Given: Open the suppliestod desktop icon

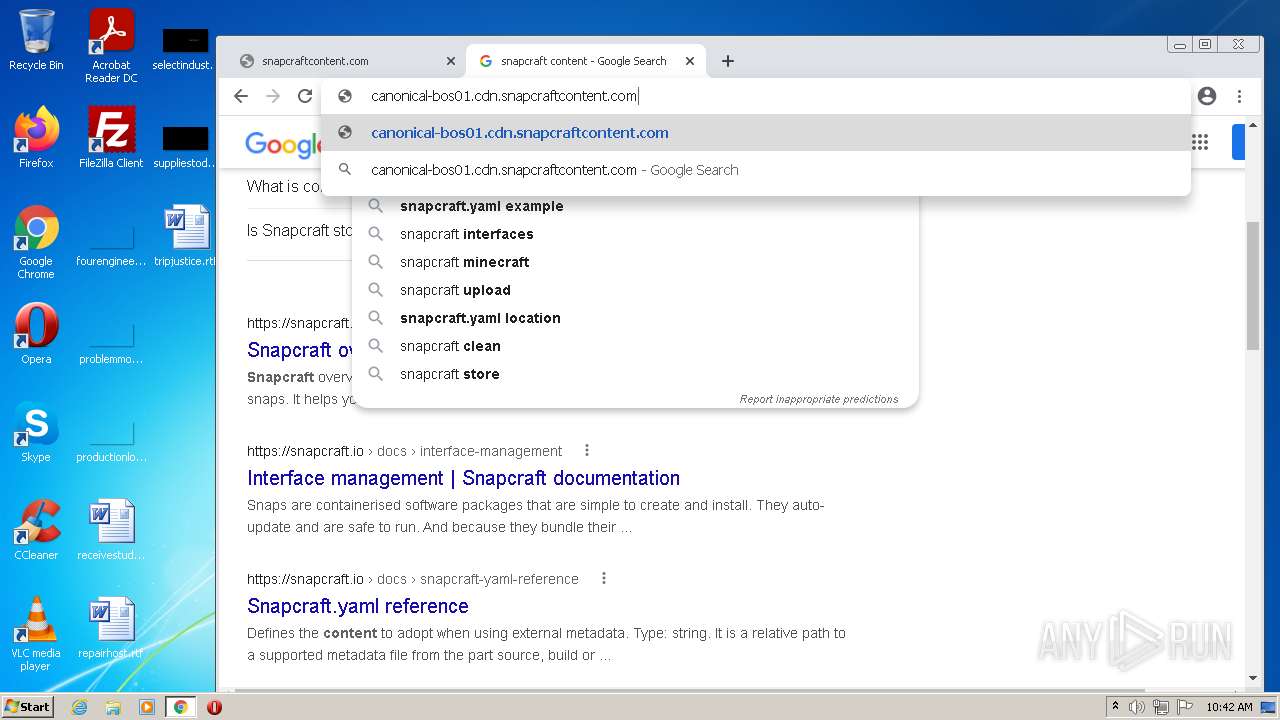Looking at the screenshot, I should (x=185, y=147).
